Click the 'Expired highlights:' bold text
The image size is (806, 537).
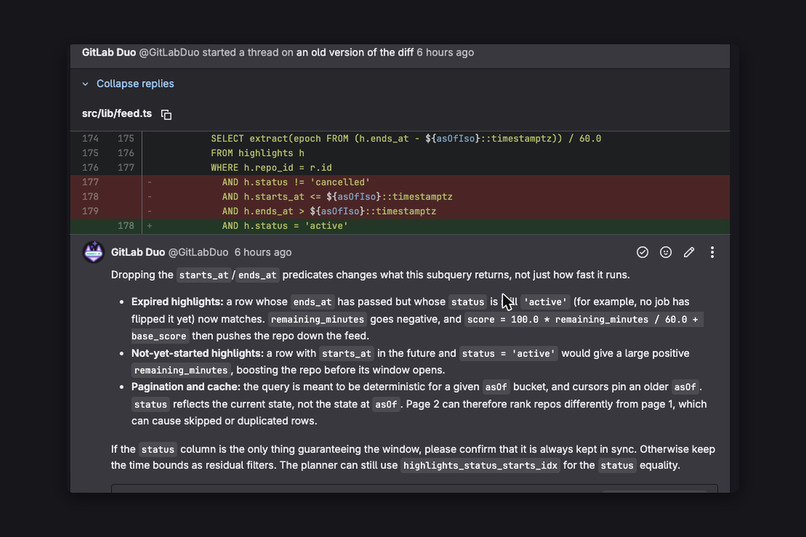pyautogui.click(x=177, y=302)
